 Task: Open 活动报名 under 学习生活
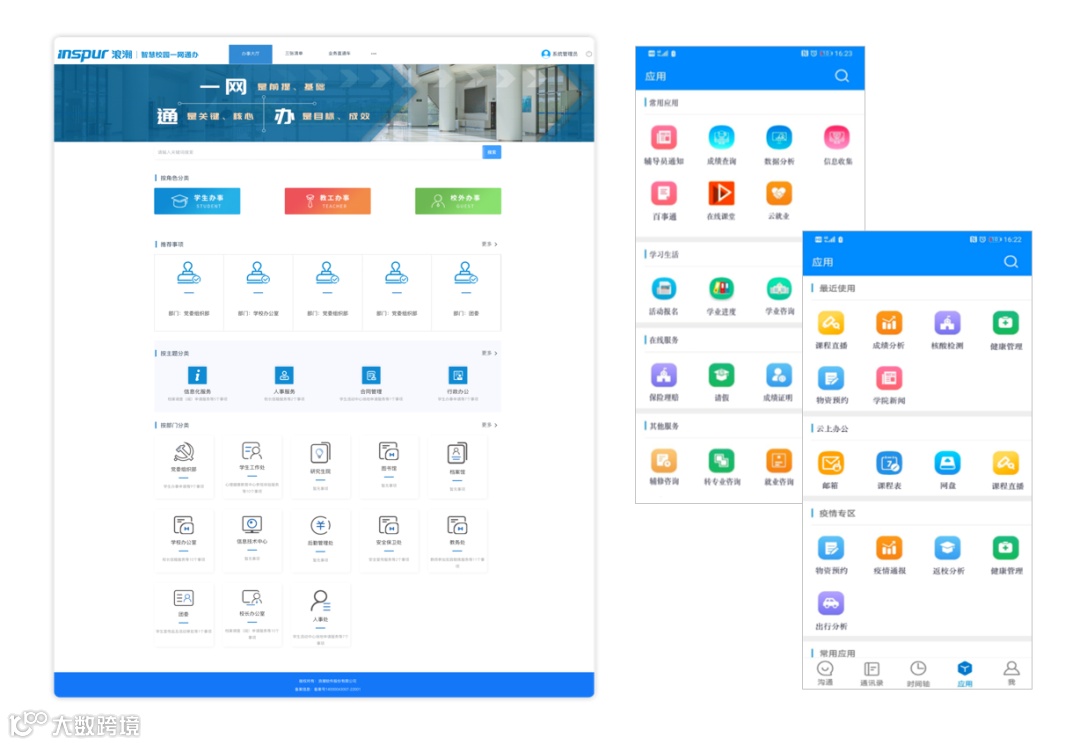click(x=664, y=288)
